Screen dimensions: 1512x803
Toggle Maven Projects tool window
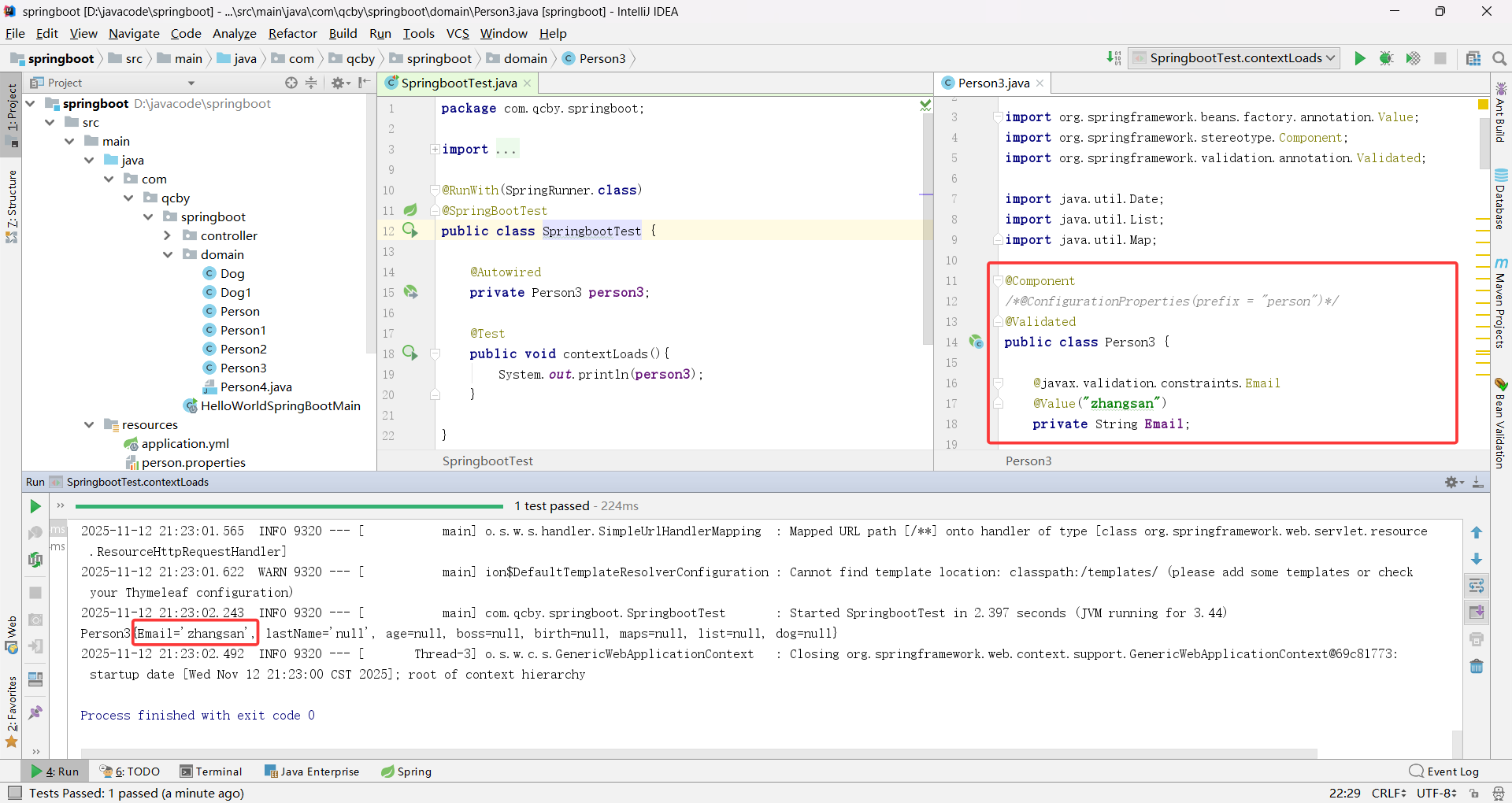click(x=1501, y=303)
